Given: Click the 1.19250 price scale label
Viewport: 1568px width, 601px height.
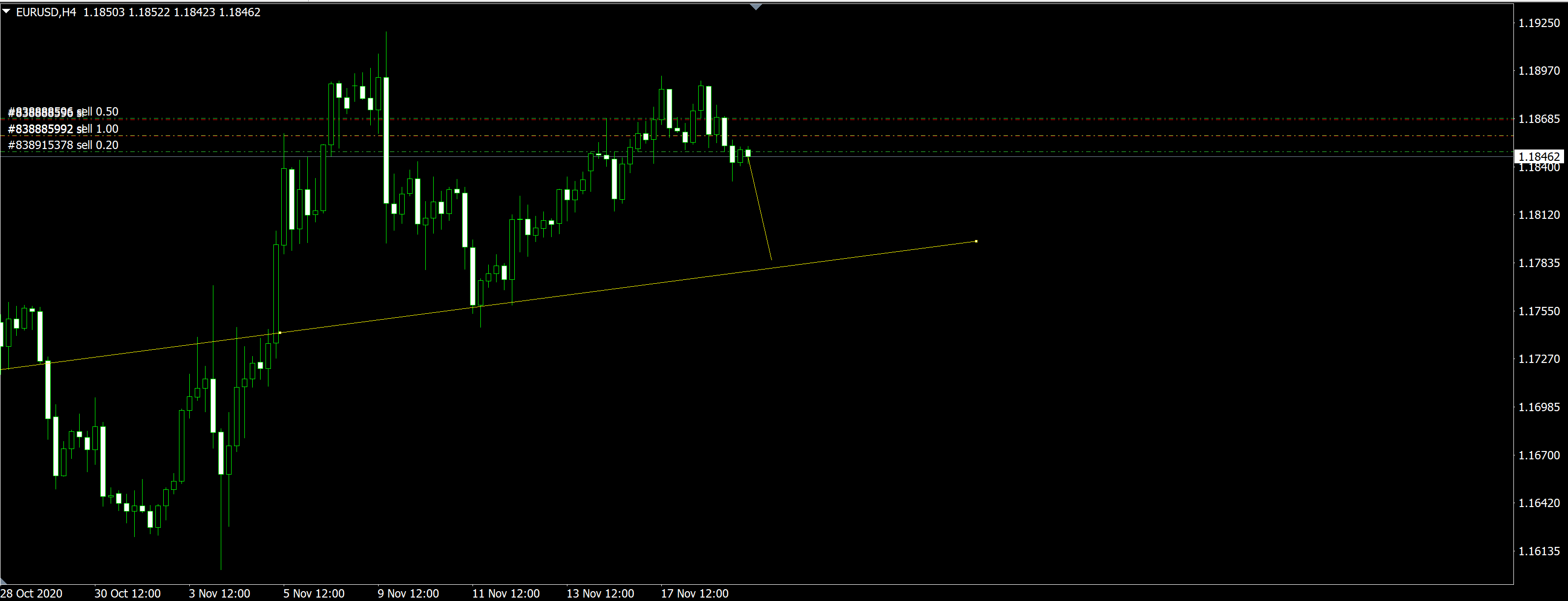Looking at the screenshot, I should pos(1539,23).
